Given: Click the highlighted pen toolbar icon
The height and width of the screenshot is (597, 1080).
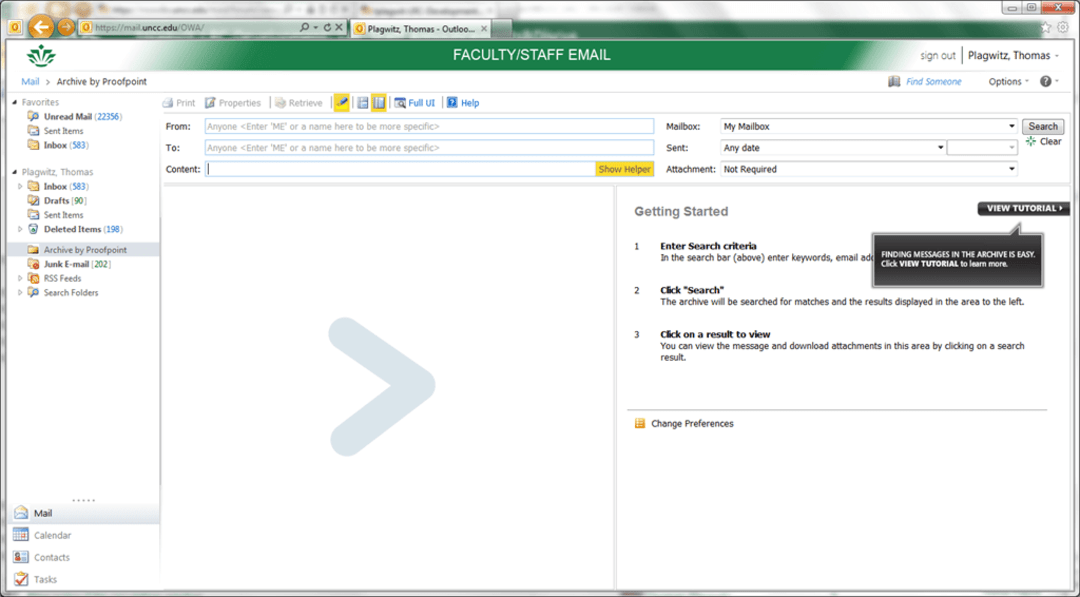Looking at the screenshot, I should point(341,102).
